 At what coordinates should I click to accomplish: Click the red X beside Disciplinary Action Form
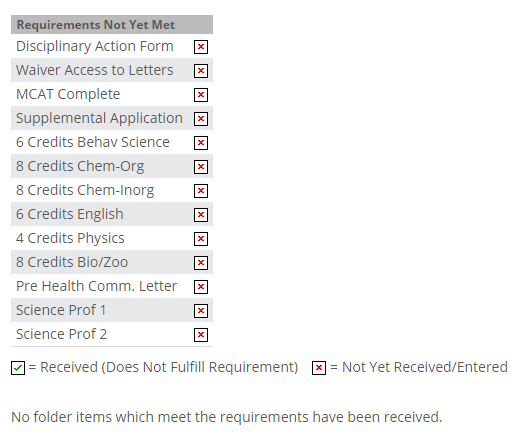(201, 47)
